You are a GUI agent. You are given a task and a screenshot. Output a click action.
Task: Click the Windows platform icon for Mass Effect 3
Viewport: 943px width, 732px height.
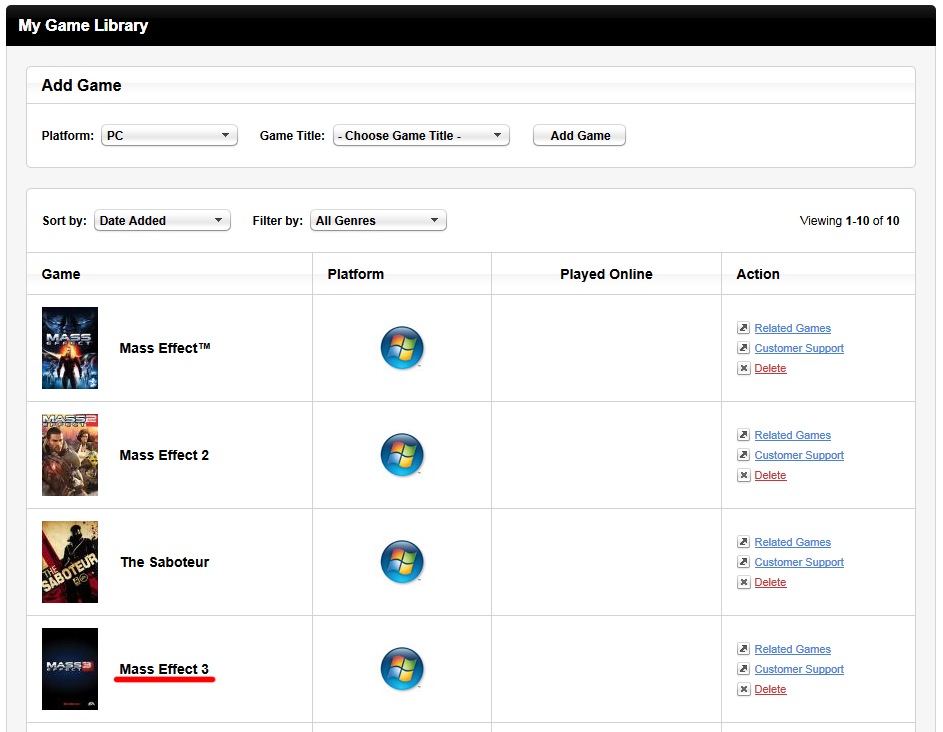click(x=402, y=669)
